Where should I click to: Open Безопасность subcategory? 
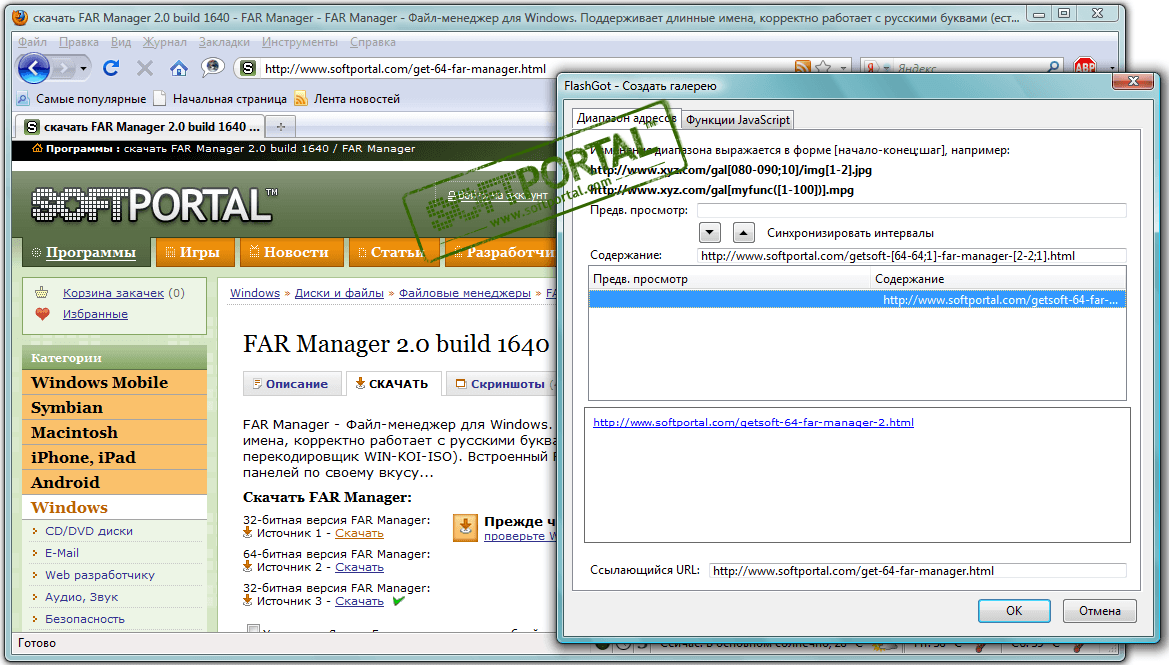coord(85,619)
